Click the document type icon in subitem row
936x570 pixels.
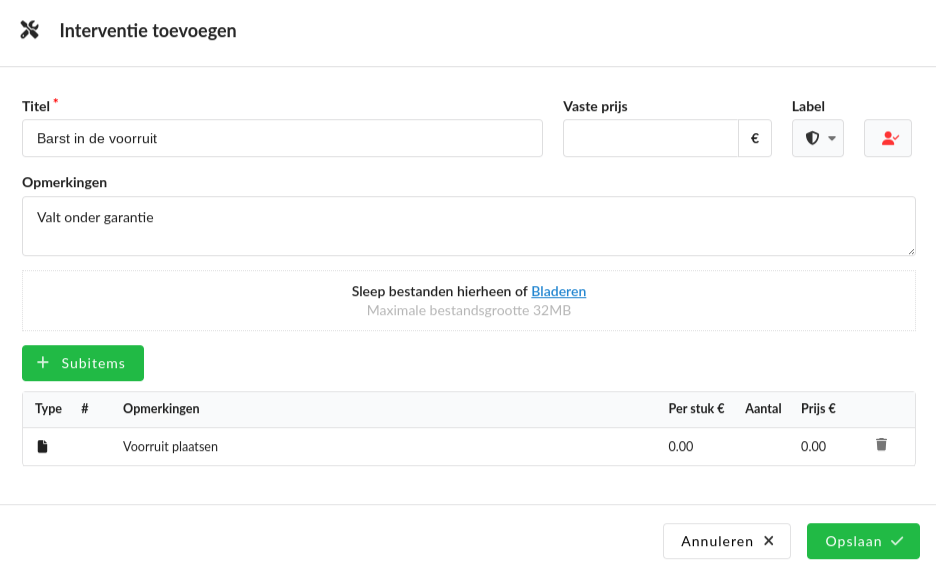click(42, 446)
